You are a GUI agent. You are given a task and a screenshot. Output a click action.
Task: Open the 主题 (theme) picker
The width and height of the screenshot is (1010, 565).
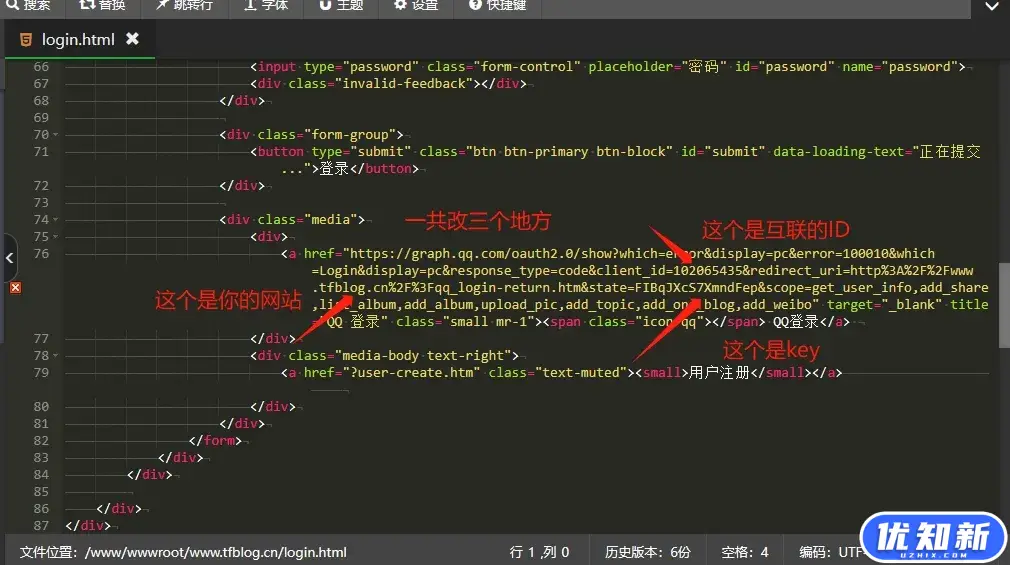341,5
